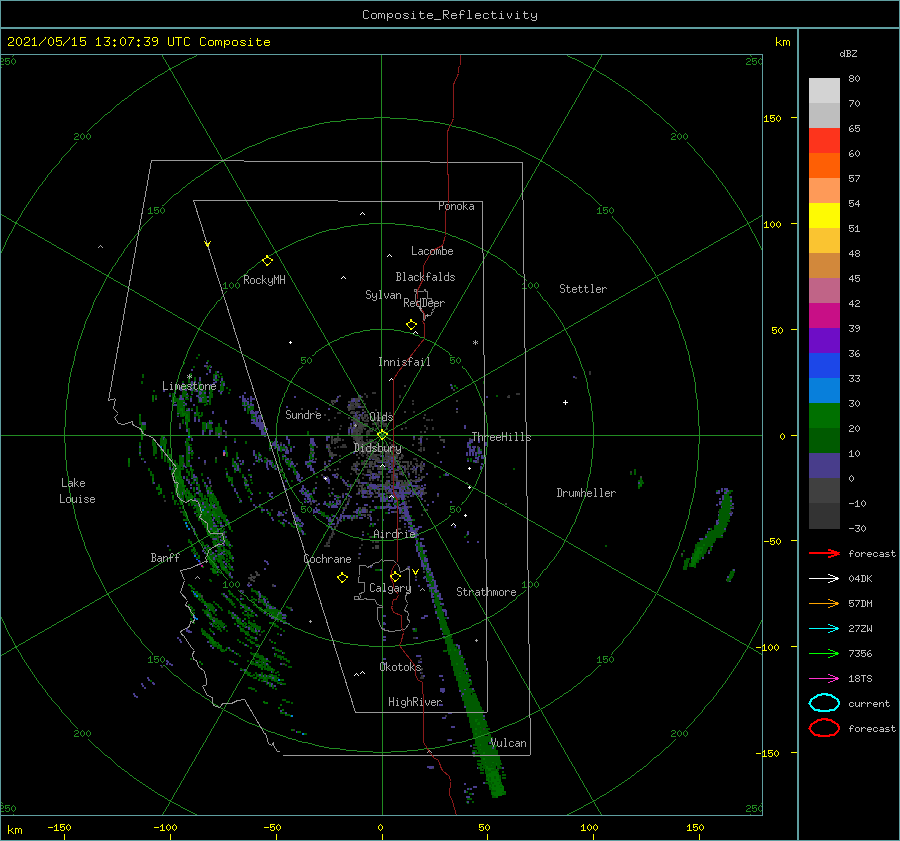Click the Innisfail label
This screenshot has height=841, width=900.
tap(404, 362)
